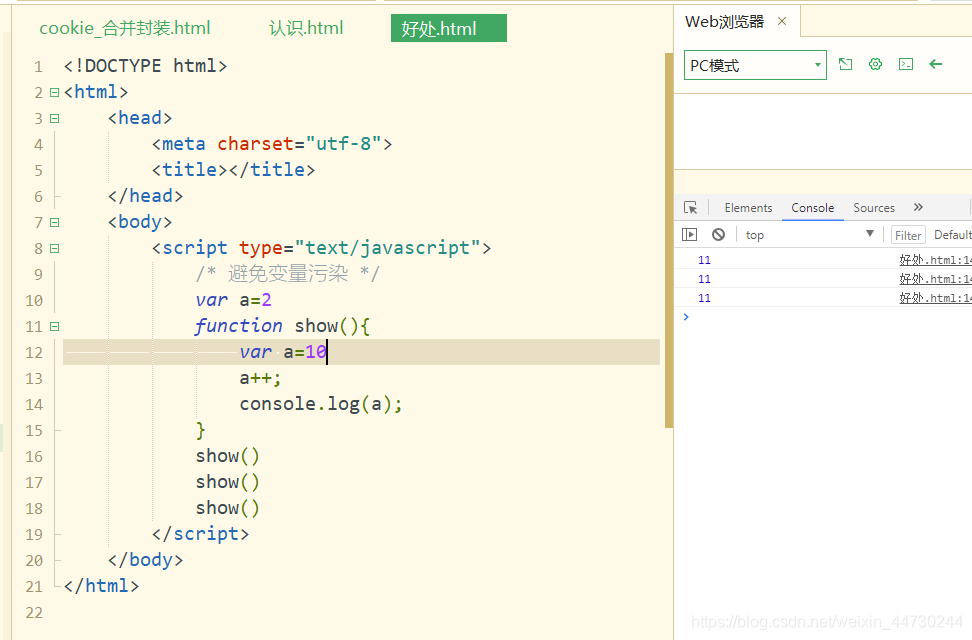Show more devtools tabs chevron
The height and width of the screenshot is (640, 972).
point(918,207)
